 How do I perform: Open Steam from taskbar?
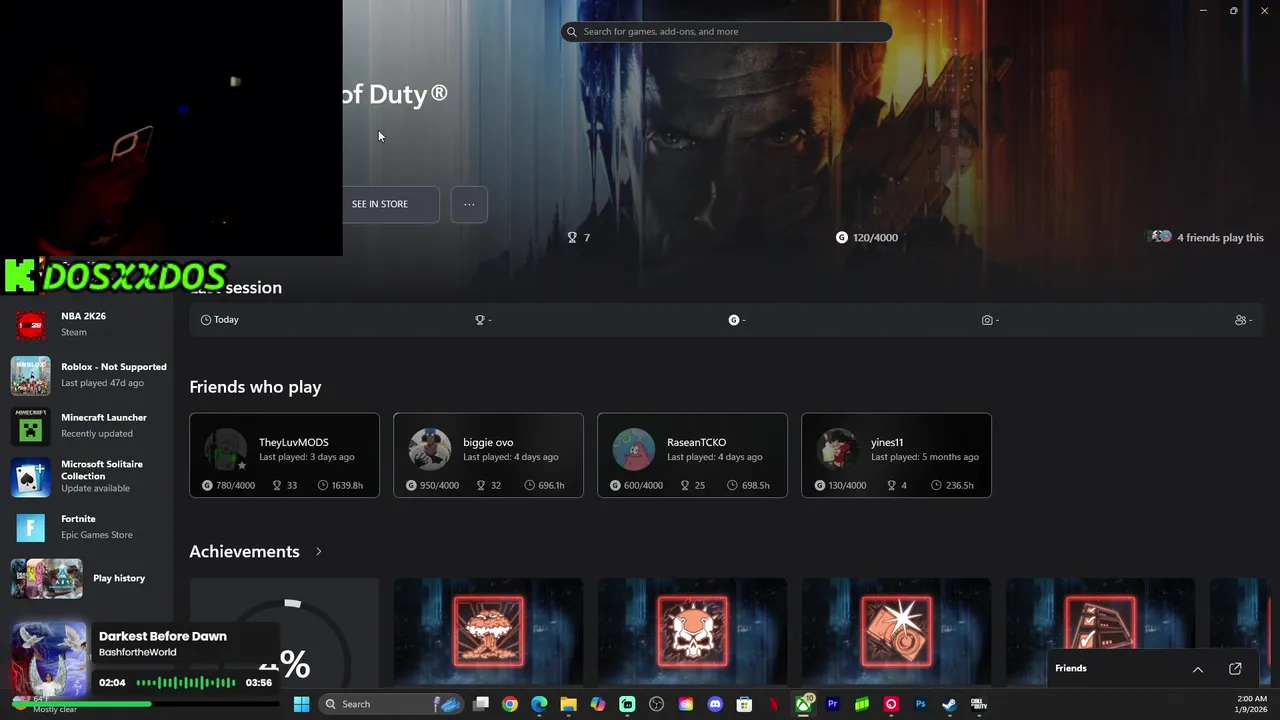click(949, 704)
